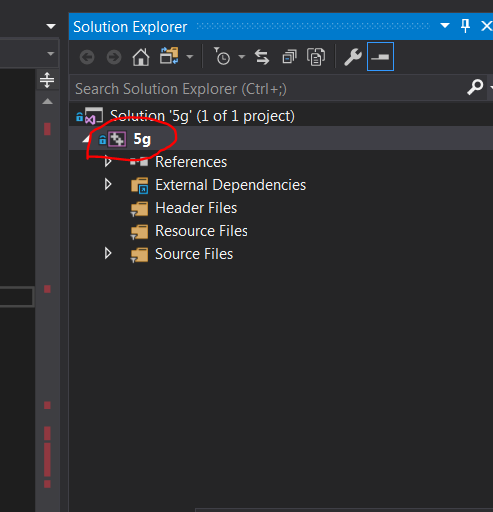
Task: Open Properties using the wrench icon
Action: (x=353, y=57)
